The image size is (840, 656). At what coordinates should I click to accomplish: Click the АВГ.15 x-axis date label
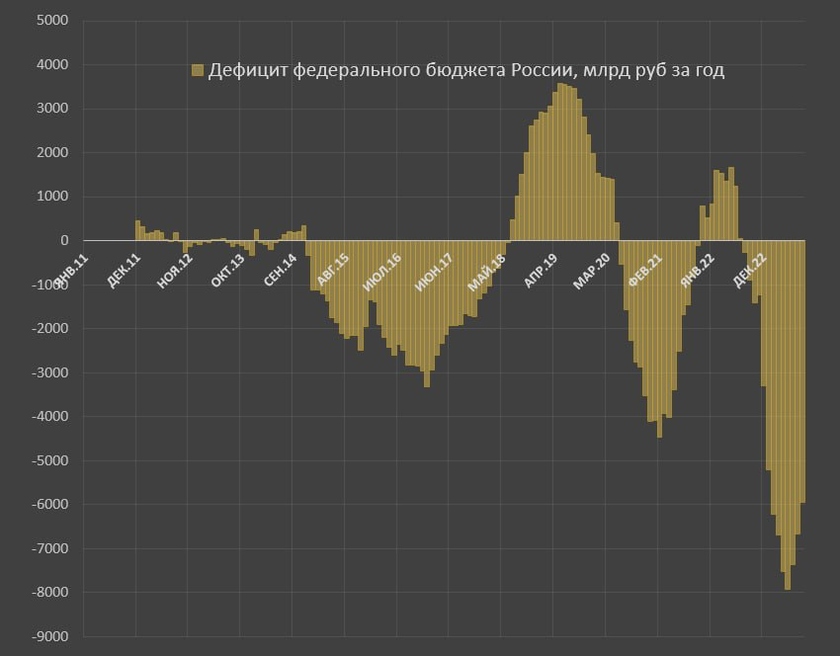[333, 270]
